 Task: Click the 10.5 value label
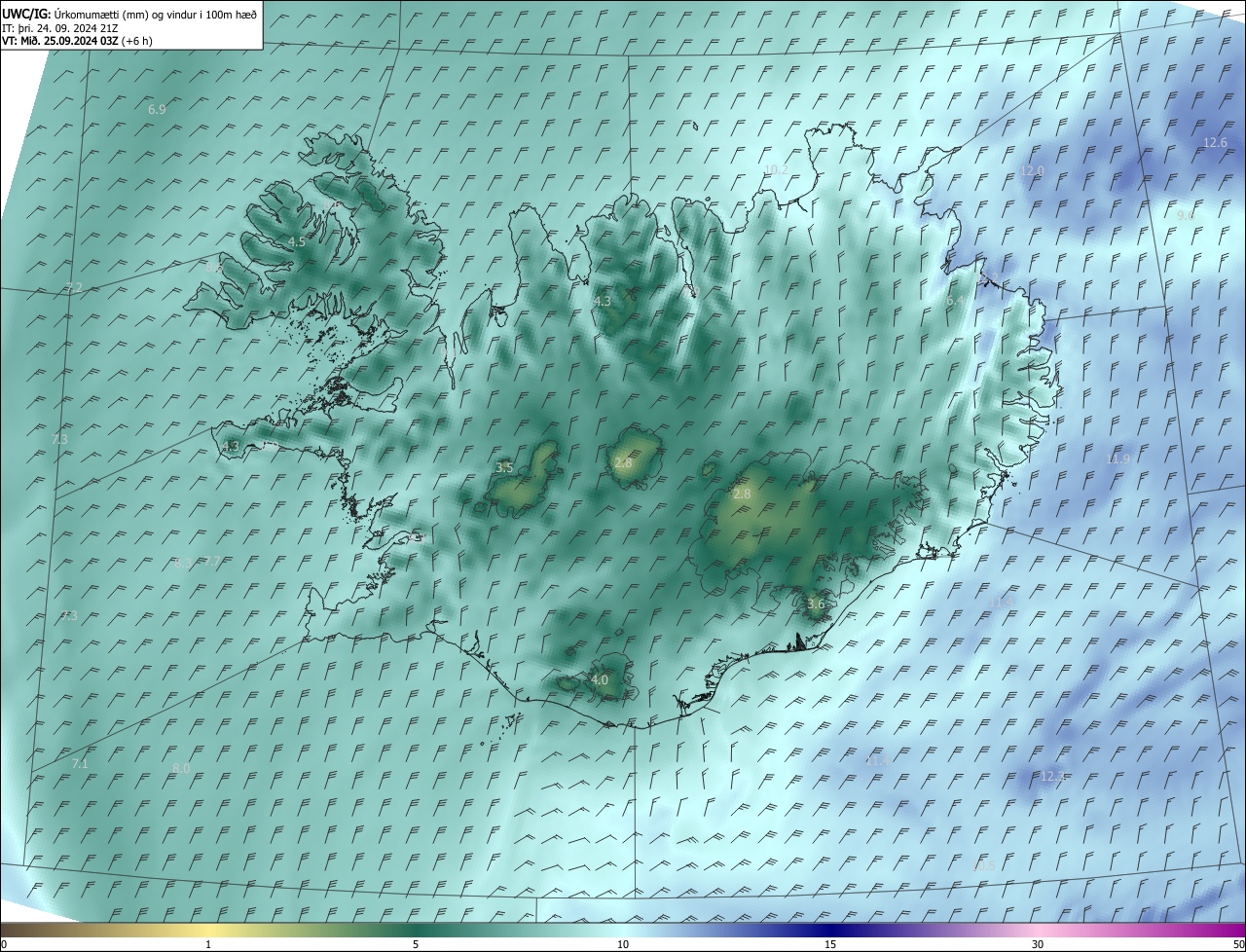click(984, 865)
